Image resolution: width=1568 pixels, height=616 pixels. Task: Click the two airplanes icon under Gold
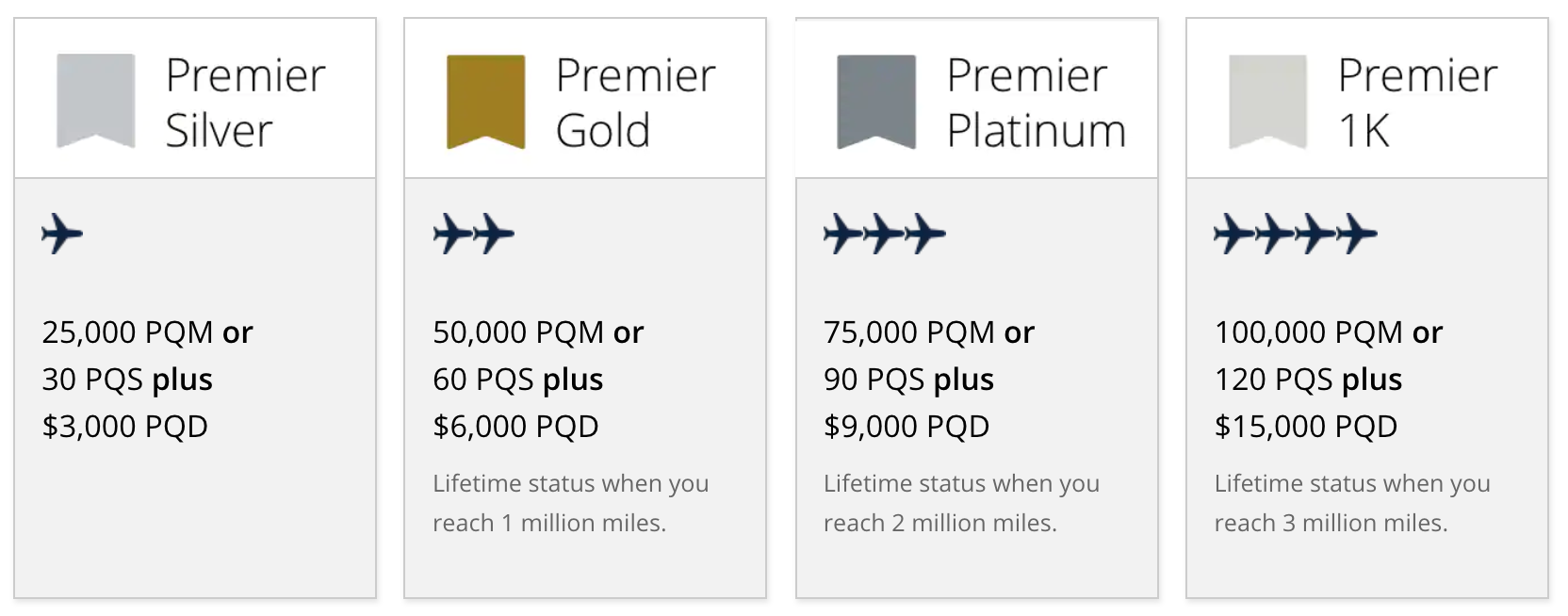[x=474, y=234]
